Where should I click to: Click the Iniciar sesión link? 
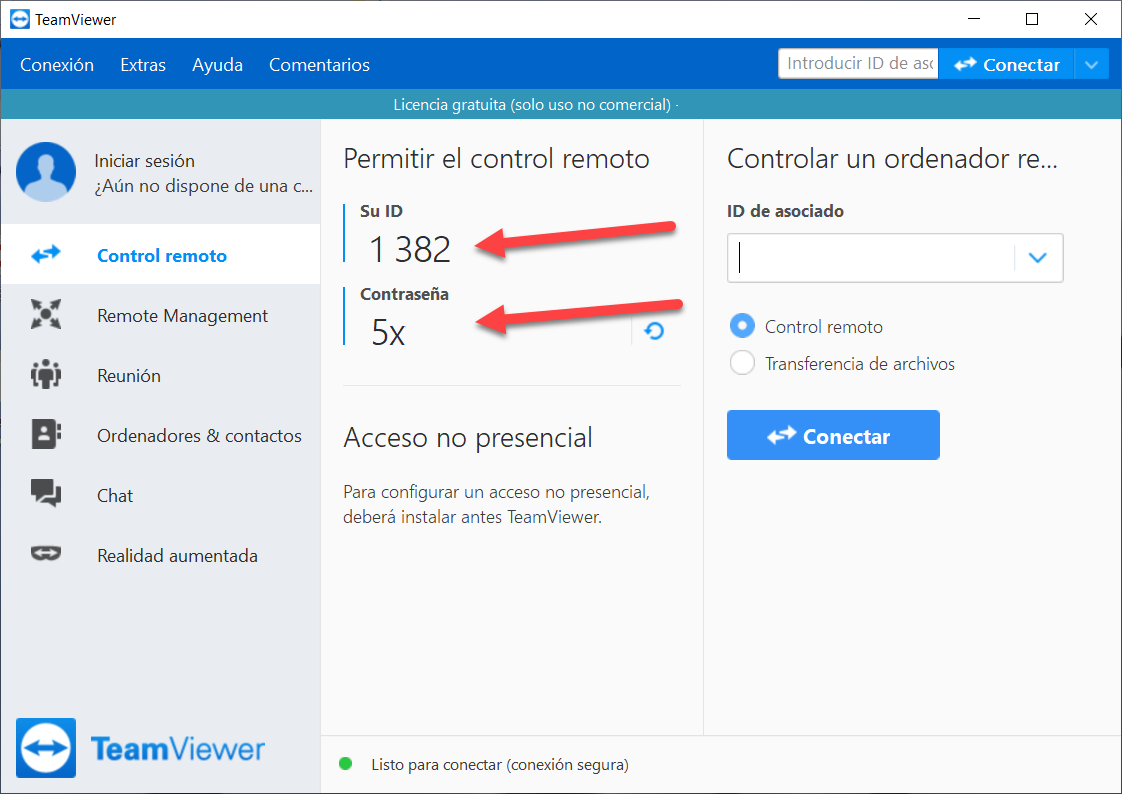(144, 161)
